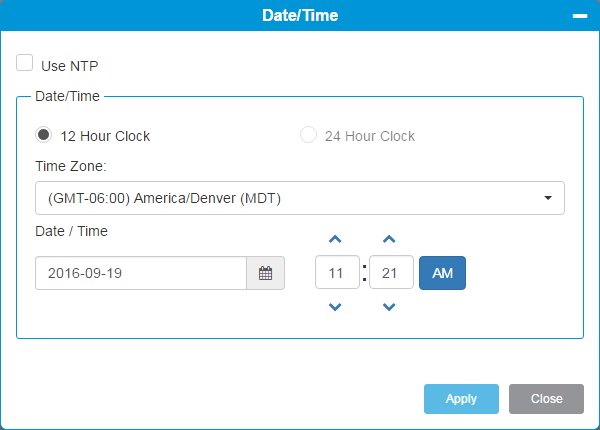Click the gray Close button

546,399
